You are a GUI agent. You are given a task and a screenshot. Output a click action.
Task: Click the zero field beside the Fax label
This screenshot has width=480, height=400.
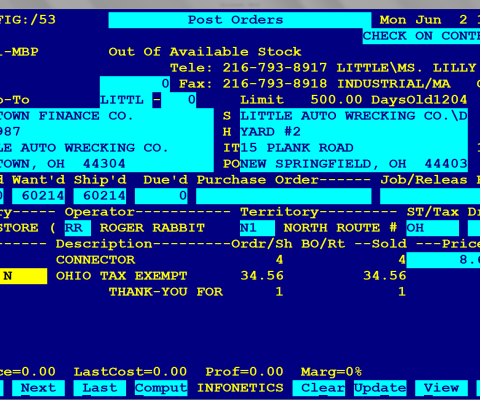point(135,84)
